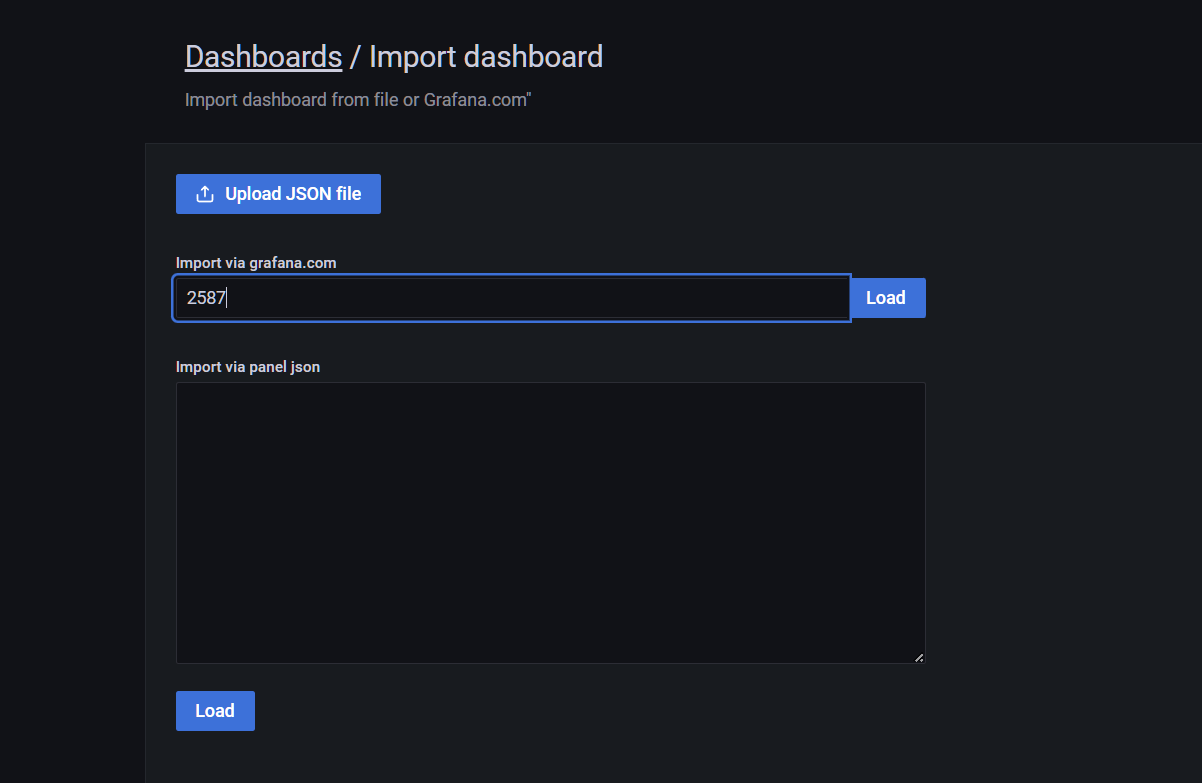Choose a JSON file using Upload JSON file

point(278,193)
